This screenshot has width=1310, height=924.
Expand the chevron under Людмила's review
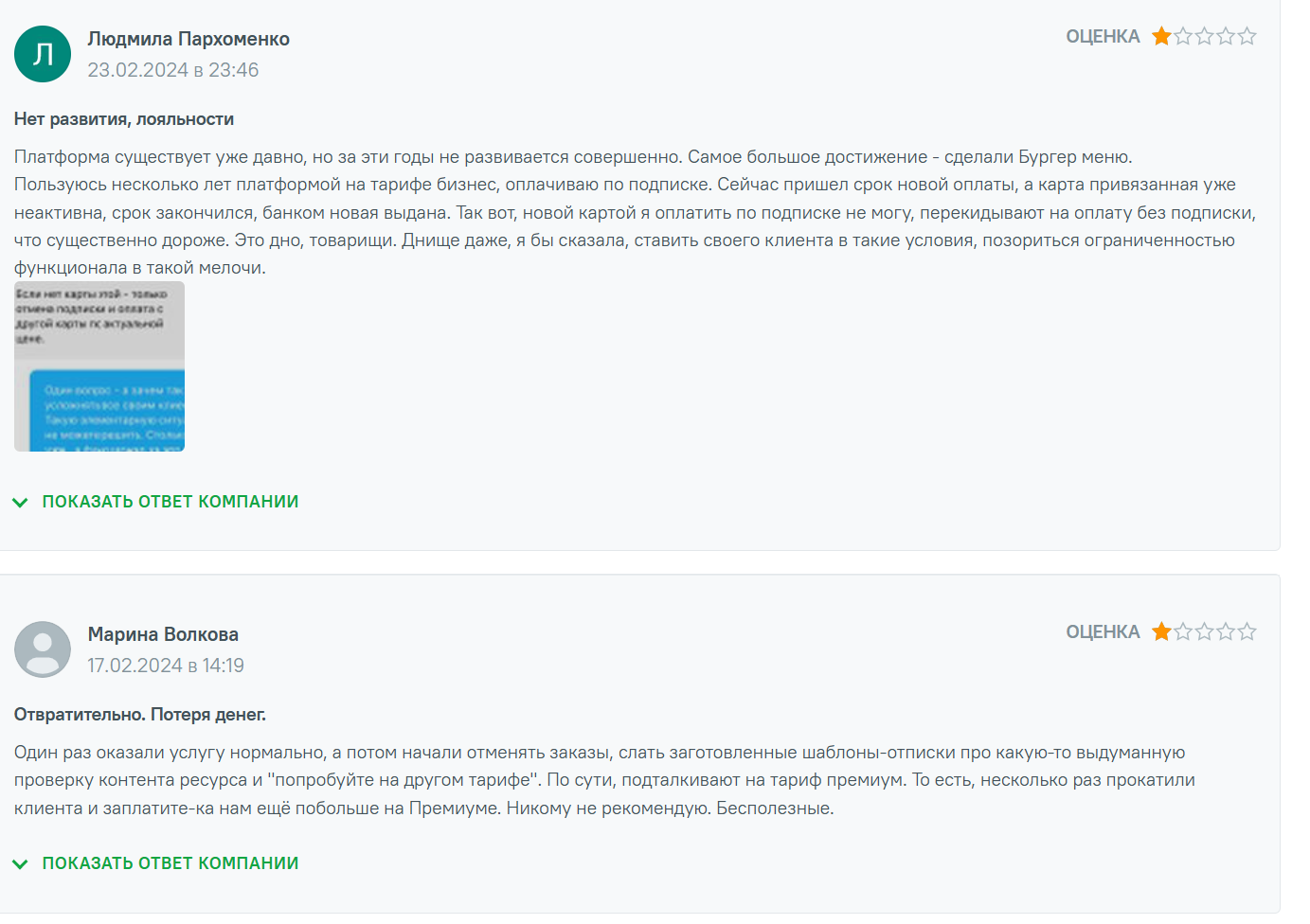(20, 503)
